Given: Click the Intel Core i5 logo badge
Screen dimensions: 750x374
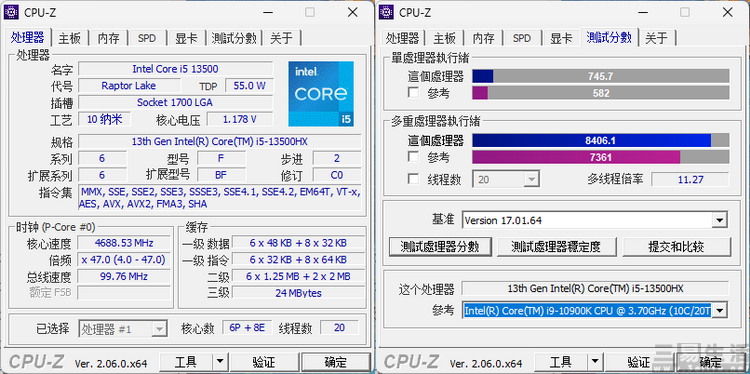Looking at the screenshot, I should coord(321,94).
